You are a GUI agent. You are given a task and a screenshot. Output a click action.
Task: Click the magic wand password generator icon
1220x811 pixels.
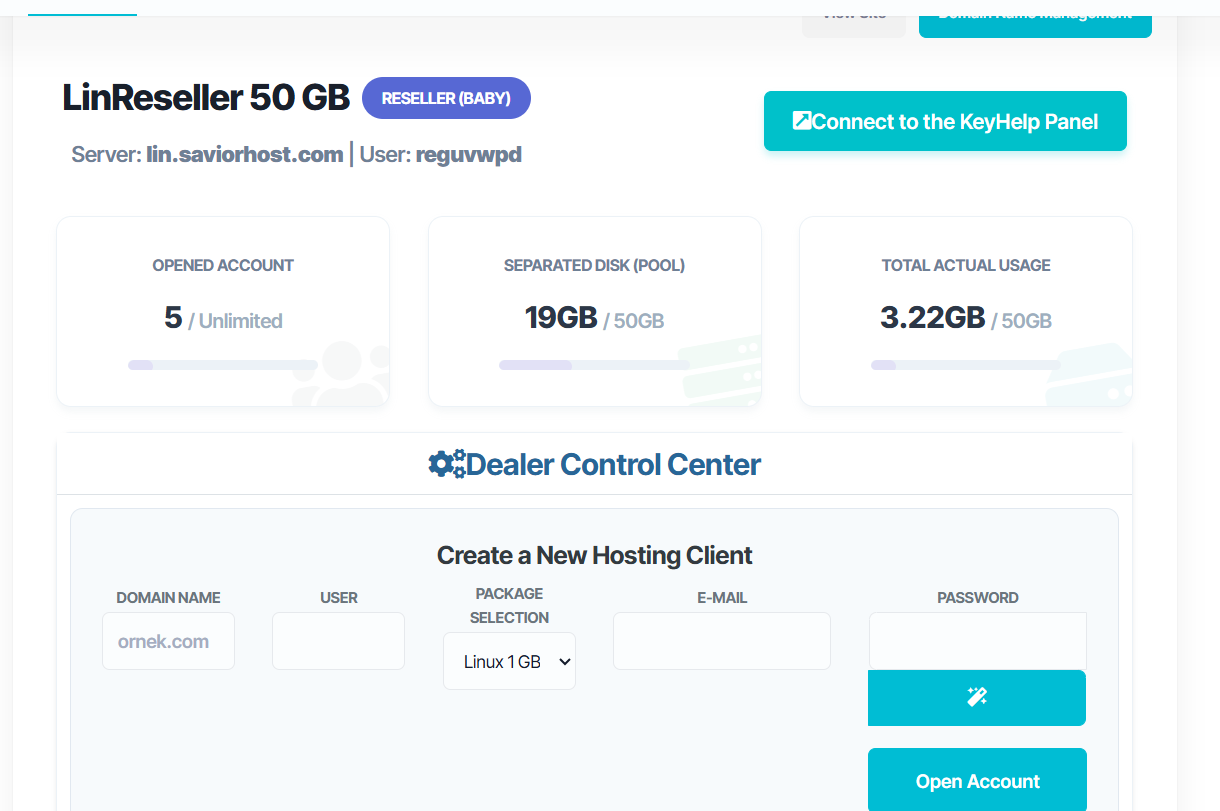coord(977,697)
